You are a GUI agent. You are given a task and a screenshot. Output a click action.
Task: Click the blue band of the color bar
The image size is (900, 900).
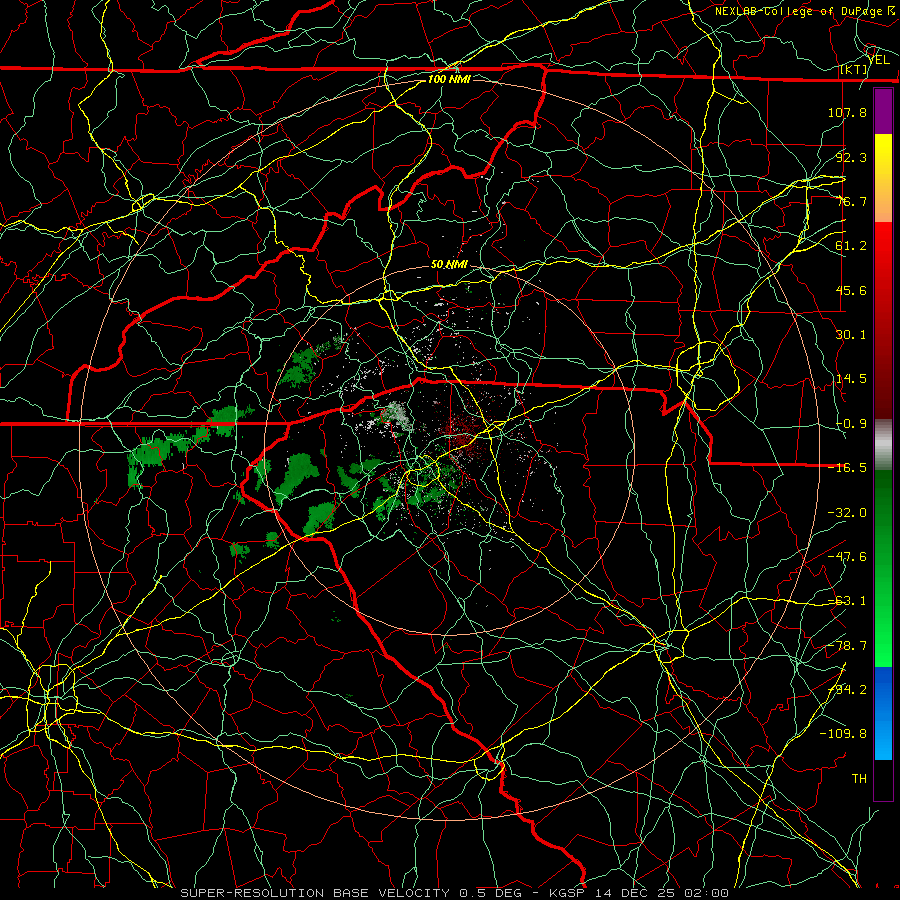(883, 713)
